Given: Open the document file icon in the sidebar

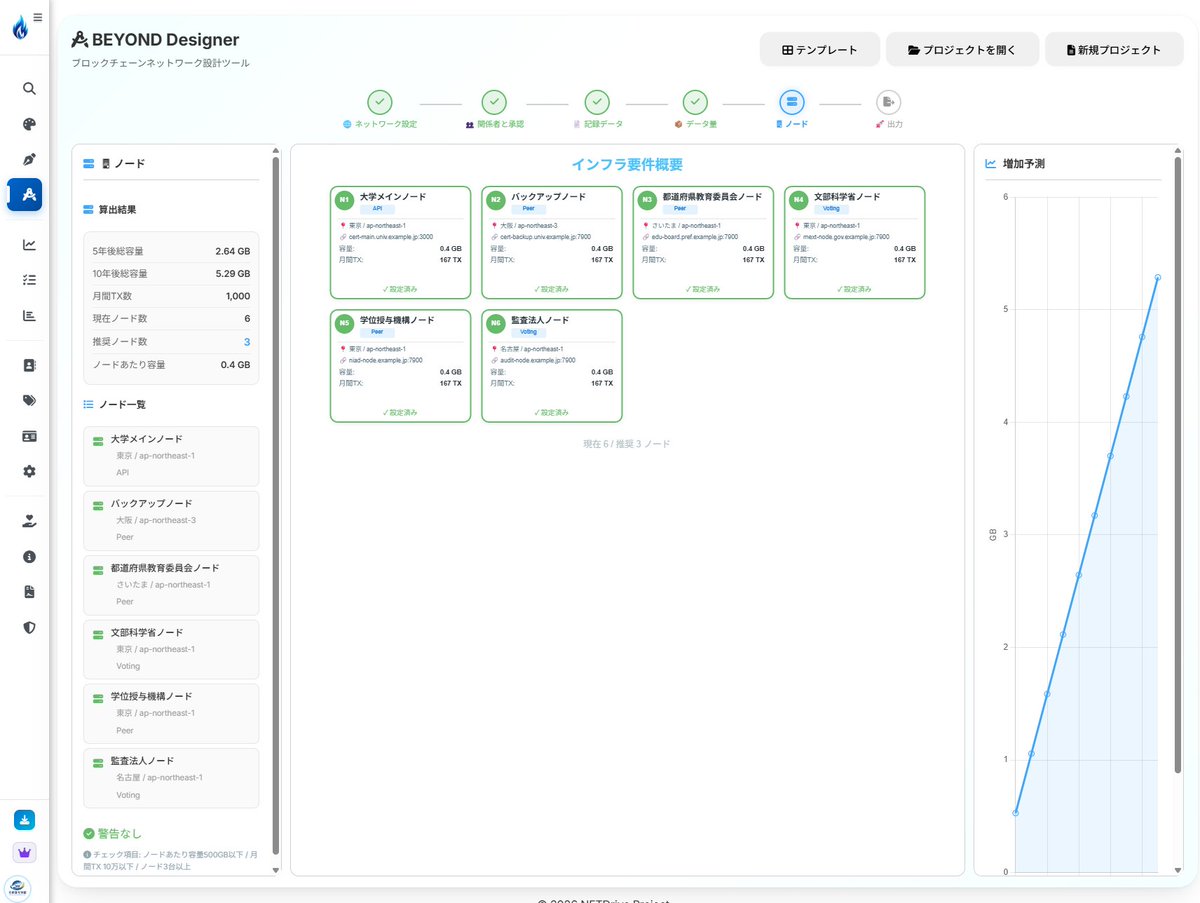Looking at the screenshot, I should (x=29, y=592).
